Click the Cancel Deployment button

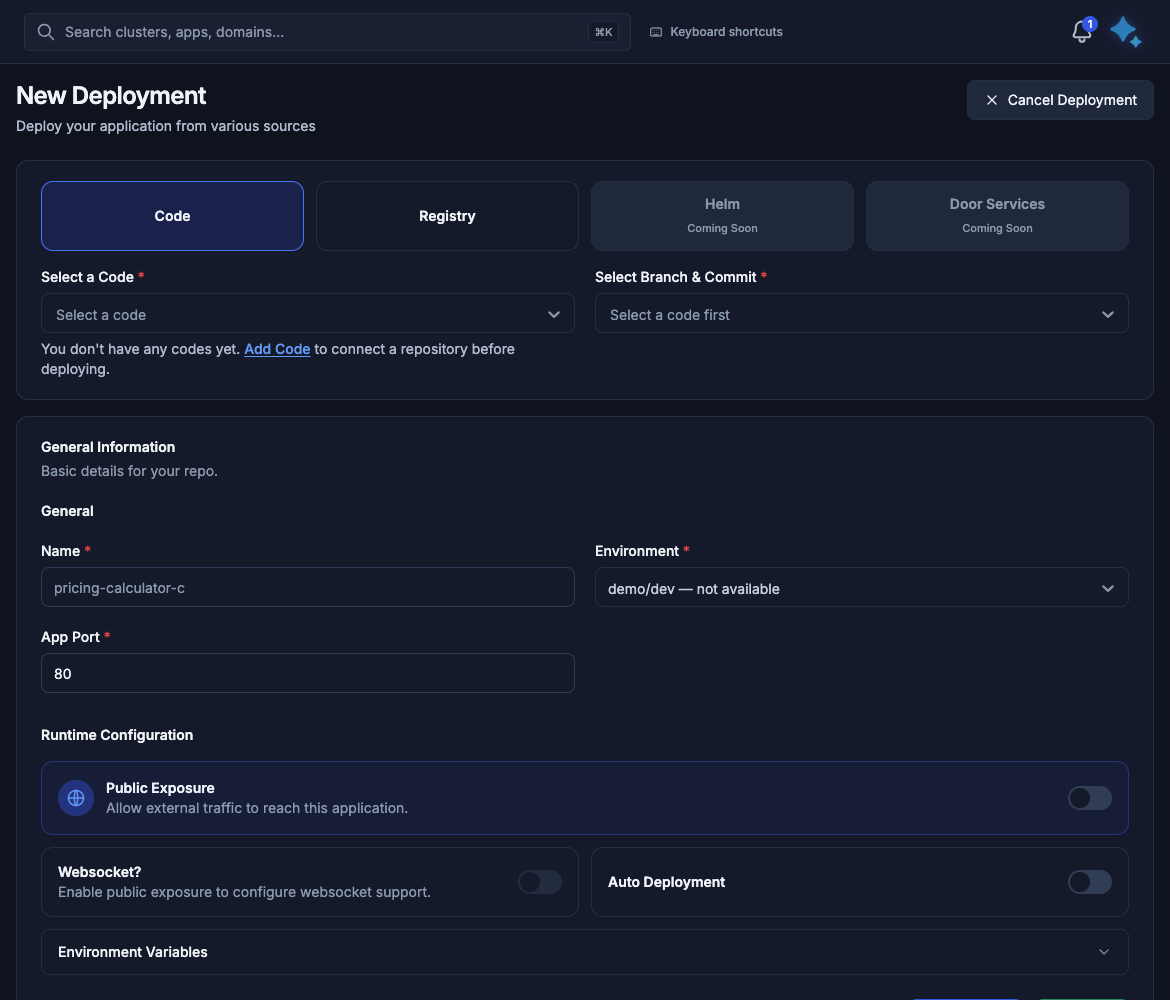point(1060,100)
